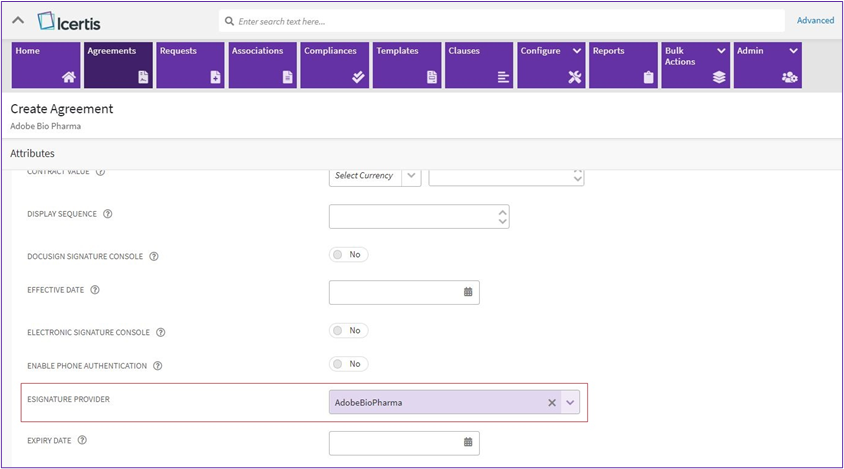Screen dimensions: 844x469
Task: Click the Advanced search link
Action: click(x=815, y=20)
